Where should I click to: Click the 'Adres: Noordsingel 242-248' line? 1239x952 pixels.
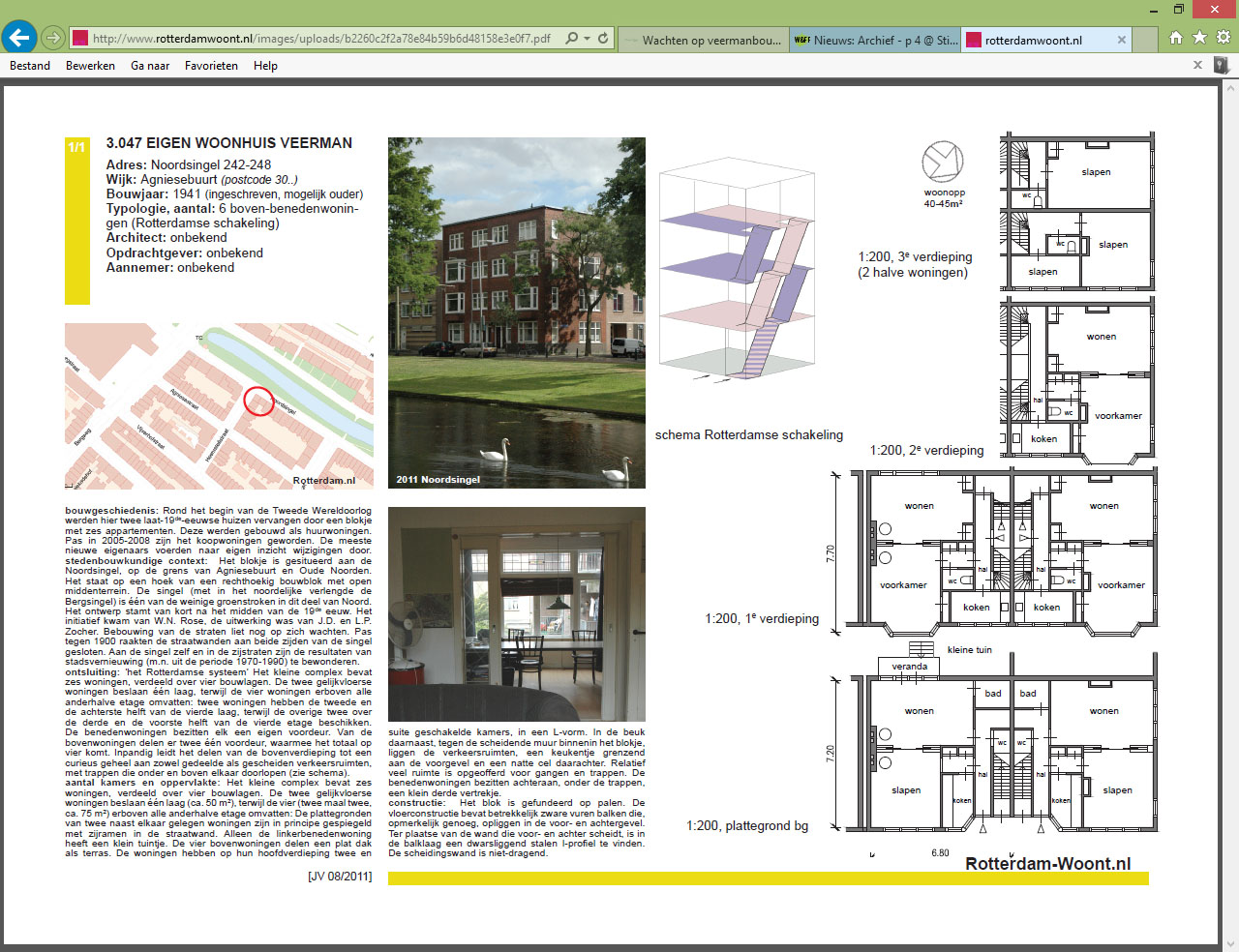(x=189, y=165)
